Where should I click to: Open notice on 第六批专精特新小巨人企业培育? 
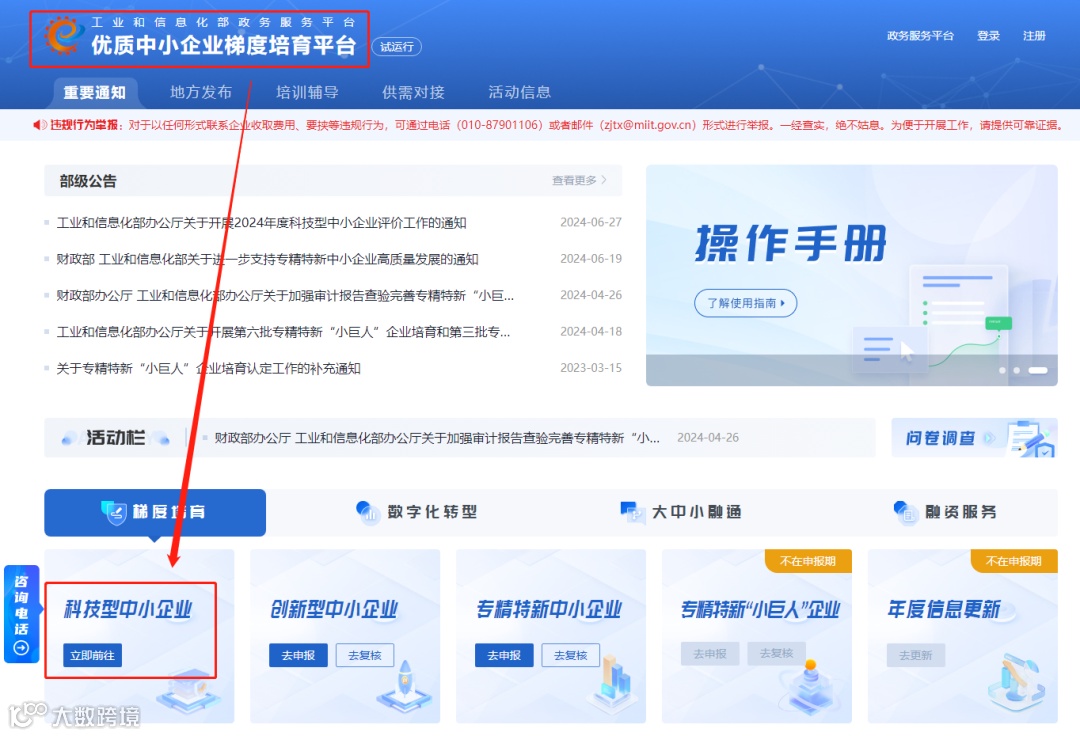click(x=283, y=333)
